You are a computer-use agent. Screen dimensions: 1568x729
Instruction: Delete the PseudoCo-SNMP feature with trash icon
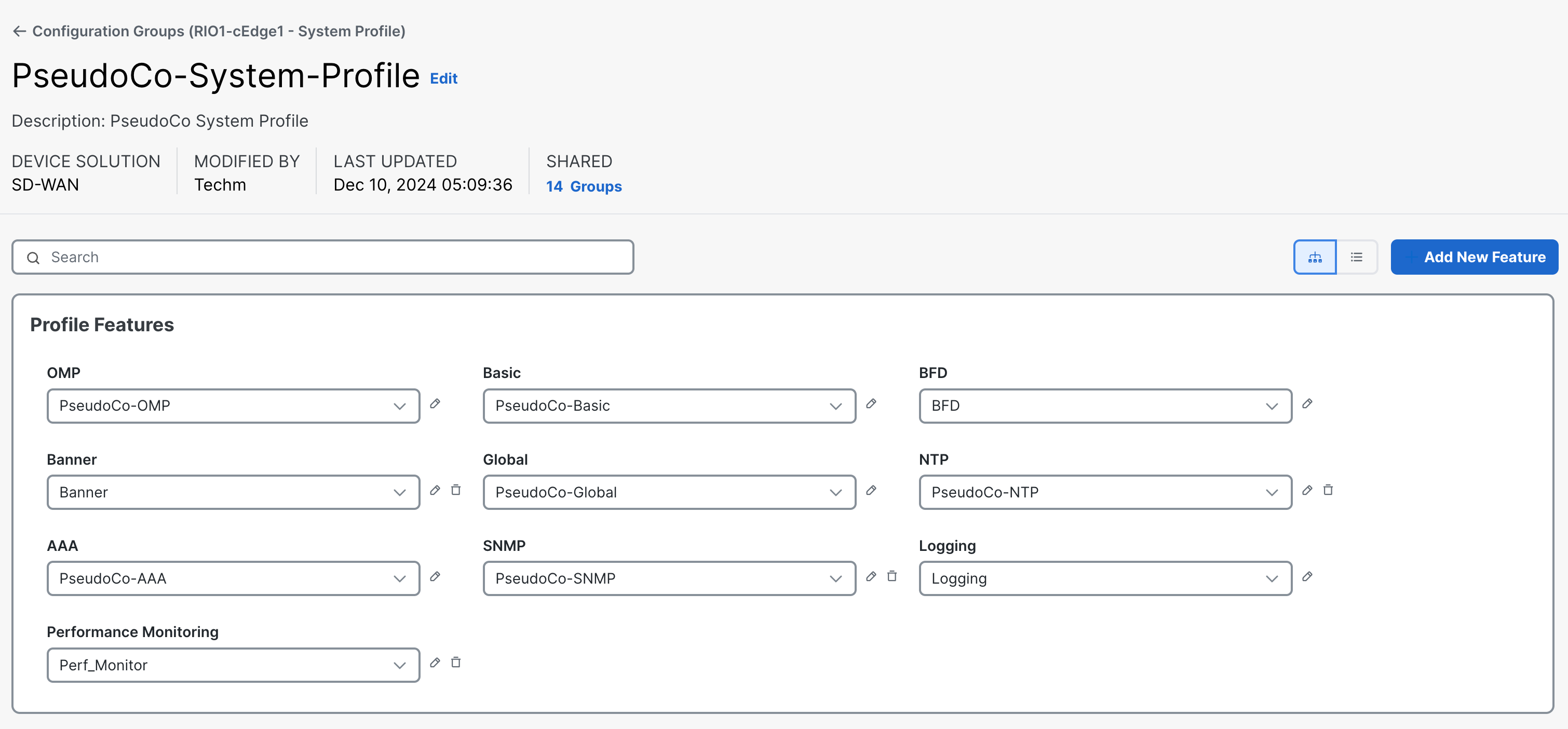point(892,576)
